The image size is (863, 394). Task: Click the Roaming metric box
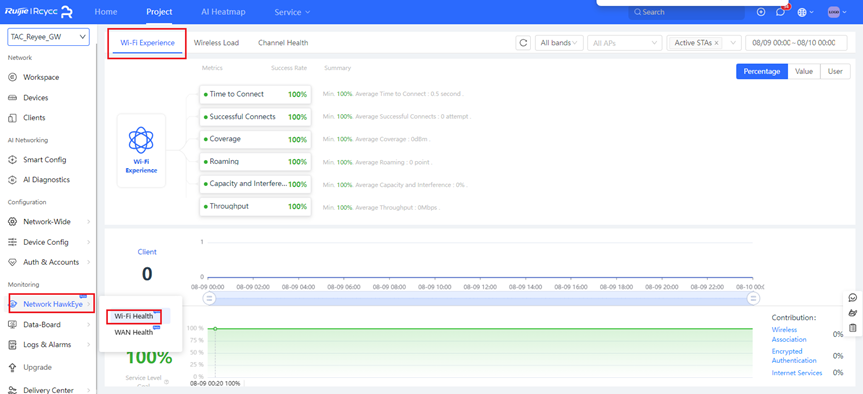coord(255,162)
